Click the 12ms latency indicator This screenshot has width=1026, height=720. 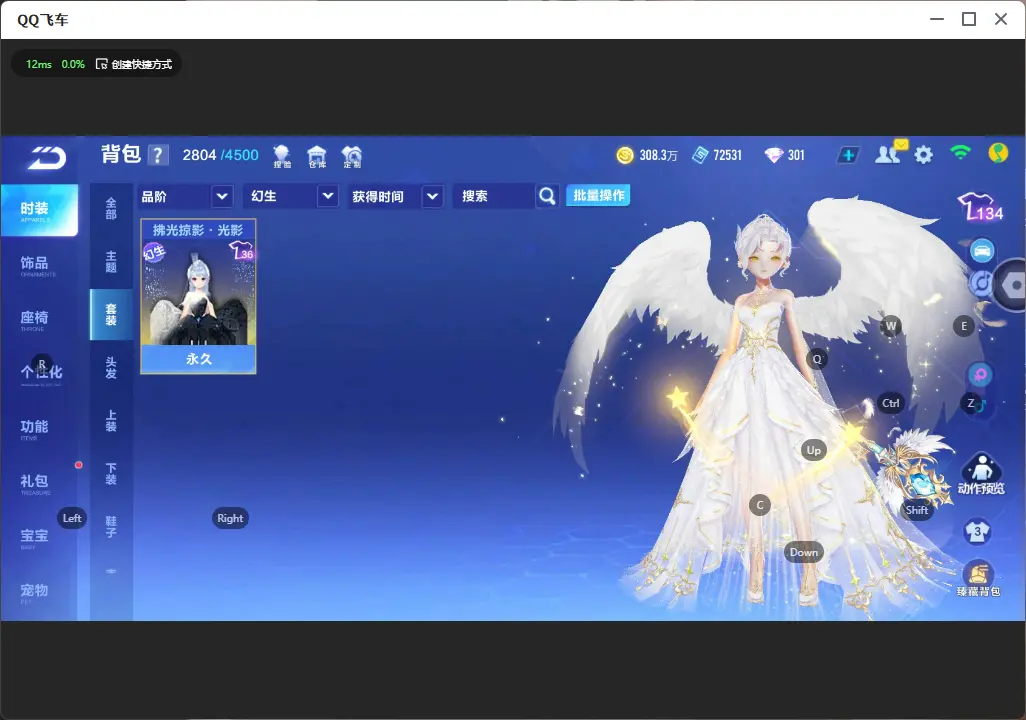point(39,64)
